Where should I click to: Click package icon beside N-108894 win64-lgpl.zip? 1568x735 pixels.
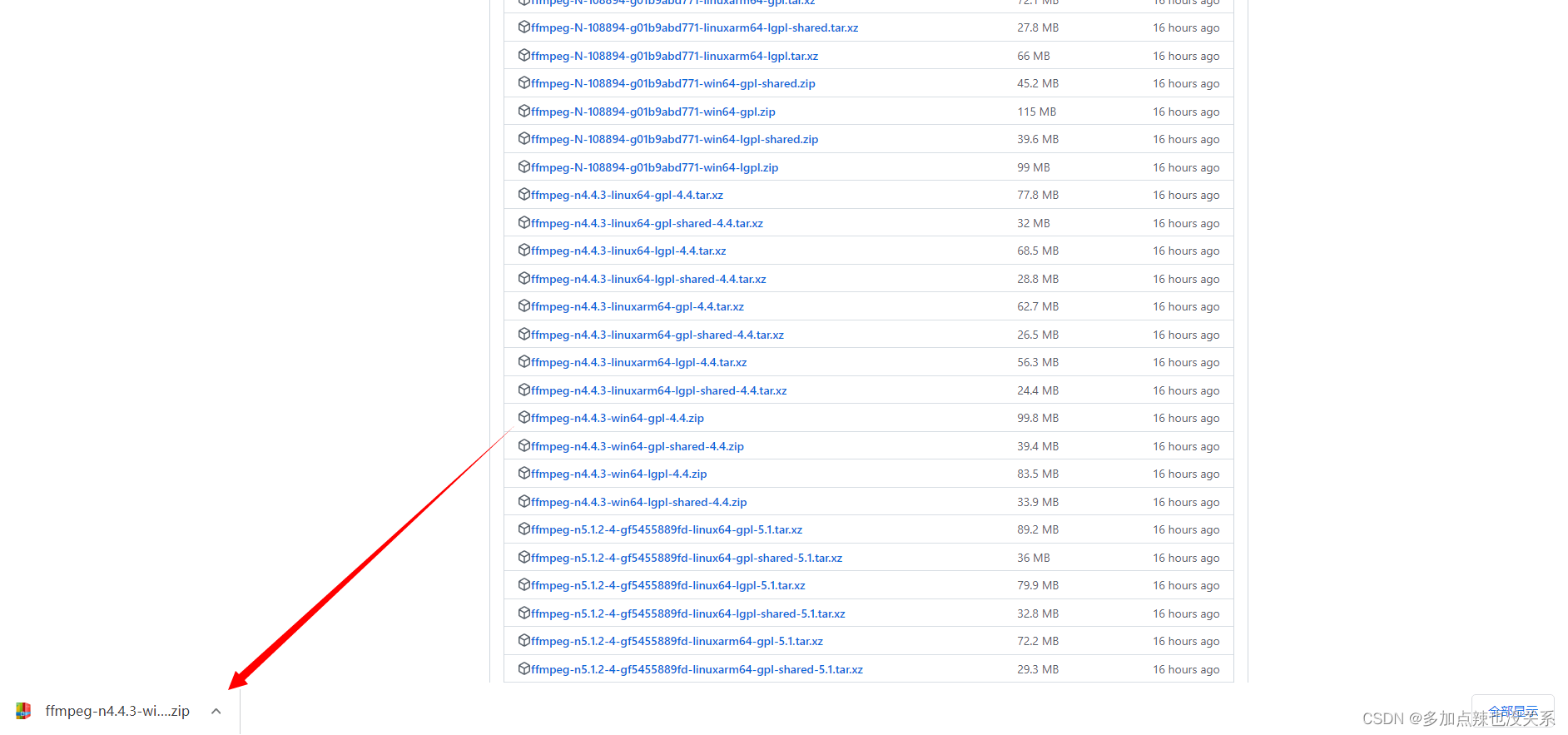coord(524,166)
